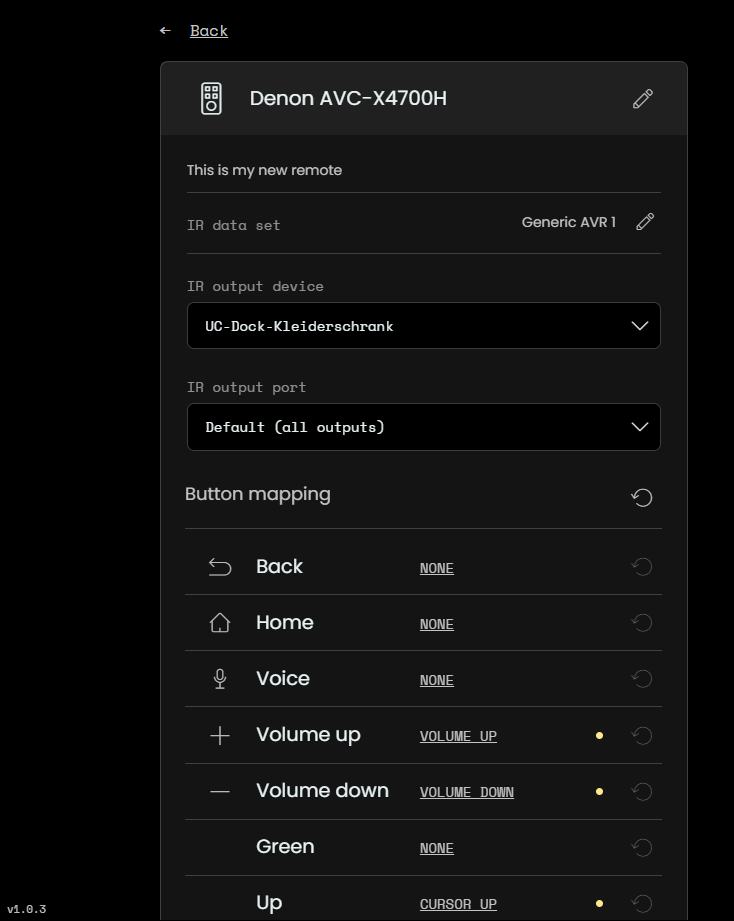
Task: Reset the Green button mapping
Action: click(x=642, y=847)
